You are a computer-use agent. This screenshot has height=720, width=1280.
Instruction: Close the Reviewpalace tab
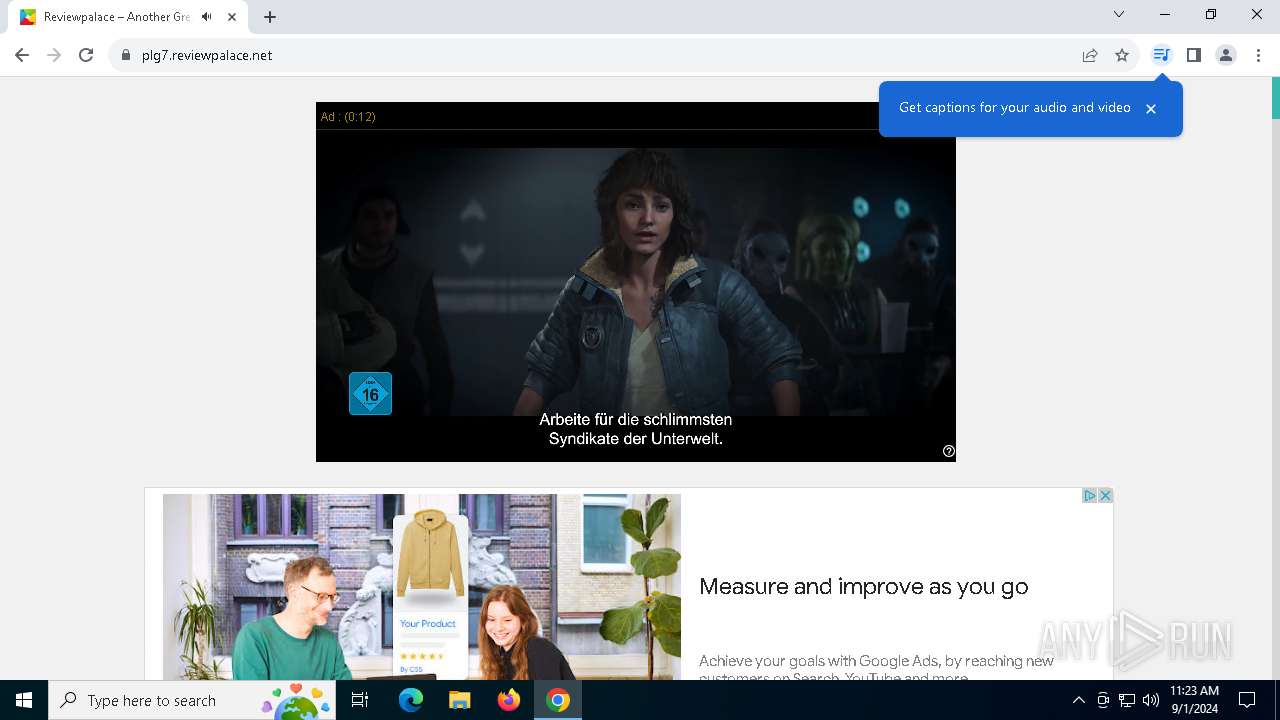pos(232,17)
